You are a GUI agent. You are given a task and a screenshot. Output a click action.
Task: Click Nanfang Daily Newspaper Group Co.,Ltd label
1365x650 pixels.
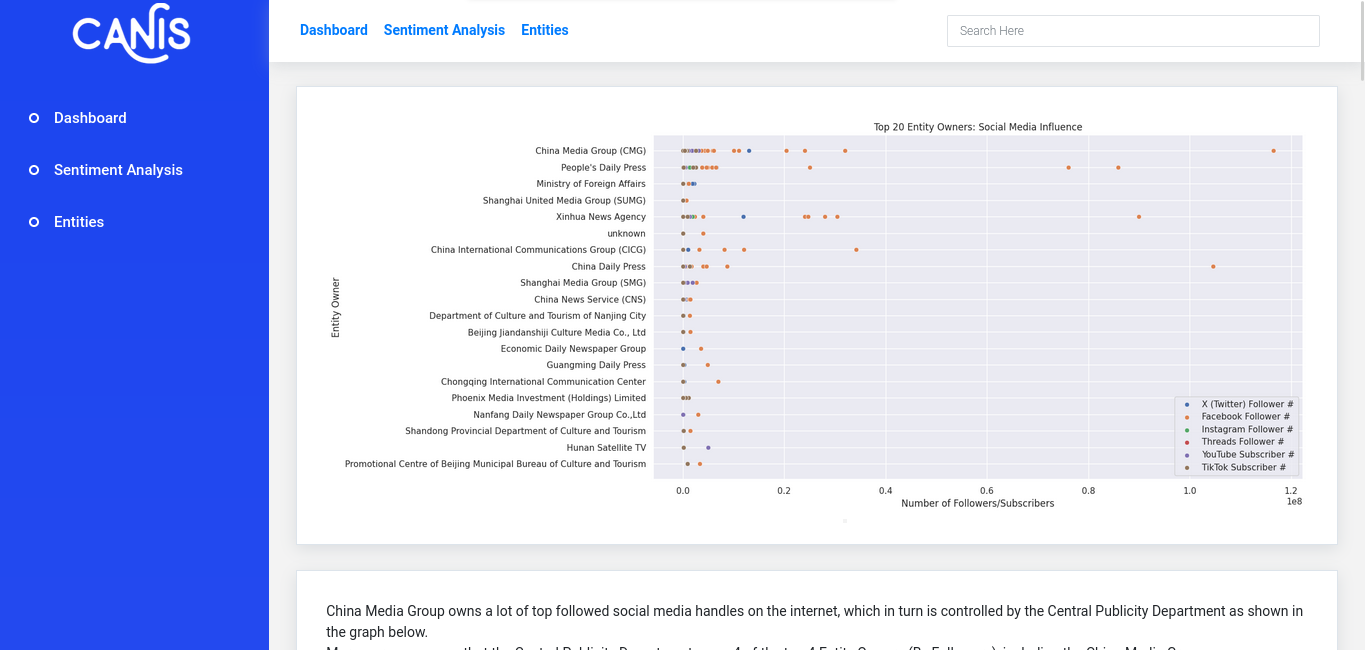560,415
